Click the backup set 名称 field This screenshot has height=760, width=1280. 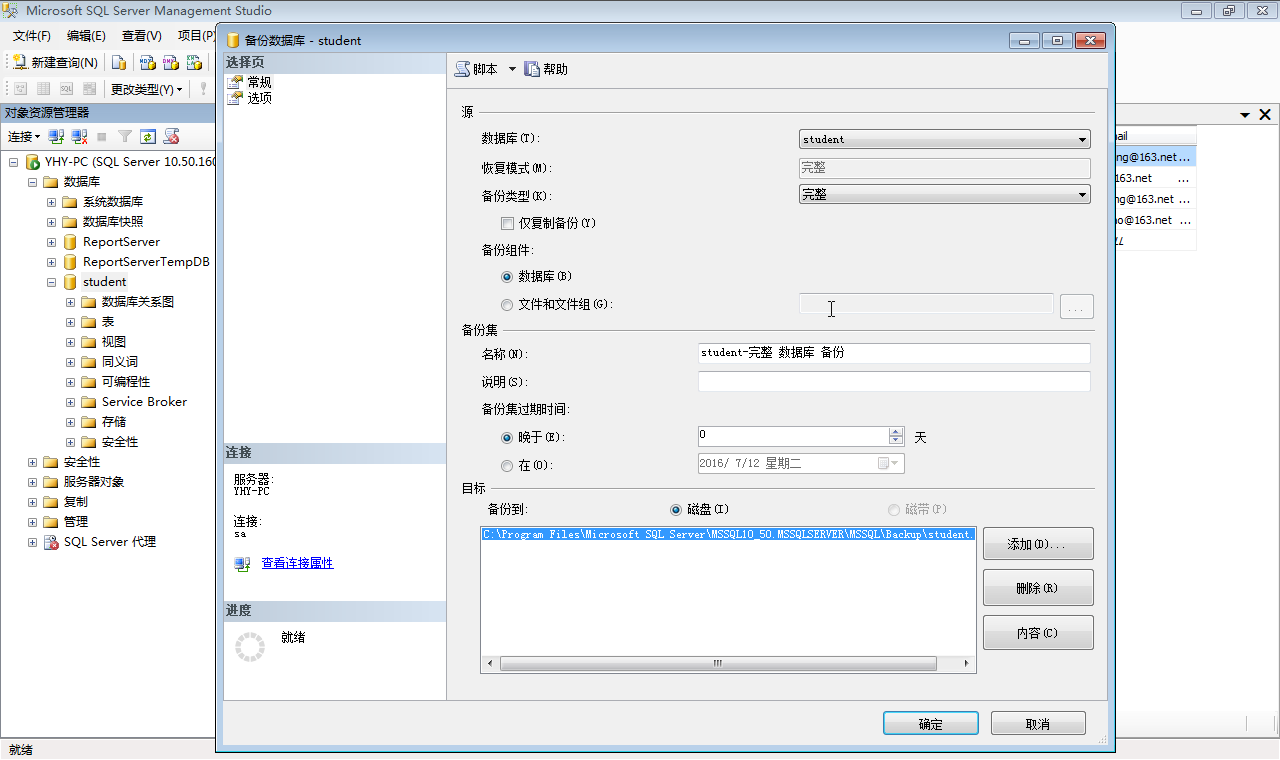[x=894, y=353]
